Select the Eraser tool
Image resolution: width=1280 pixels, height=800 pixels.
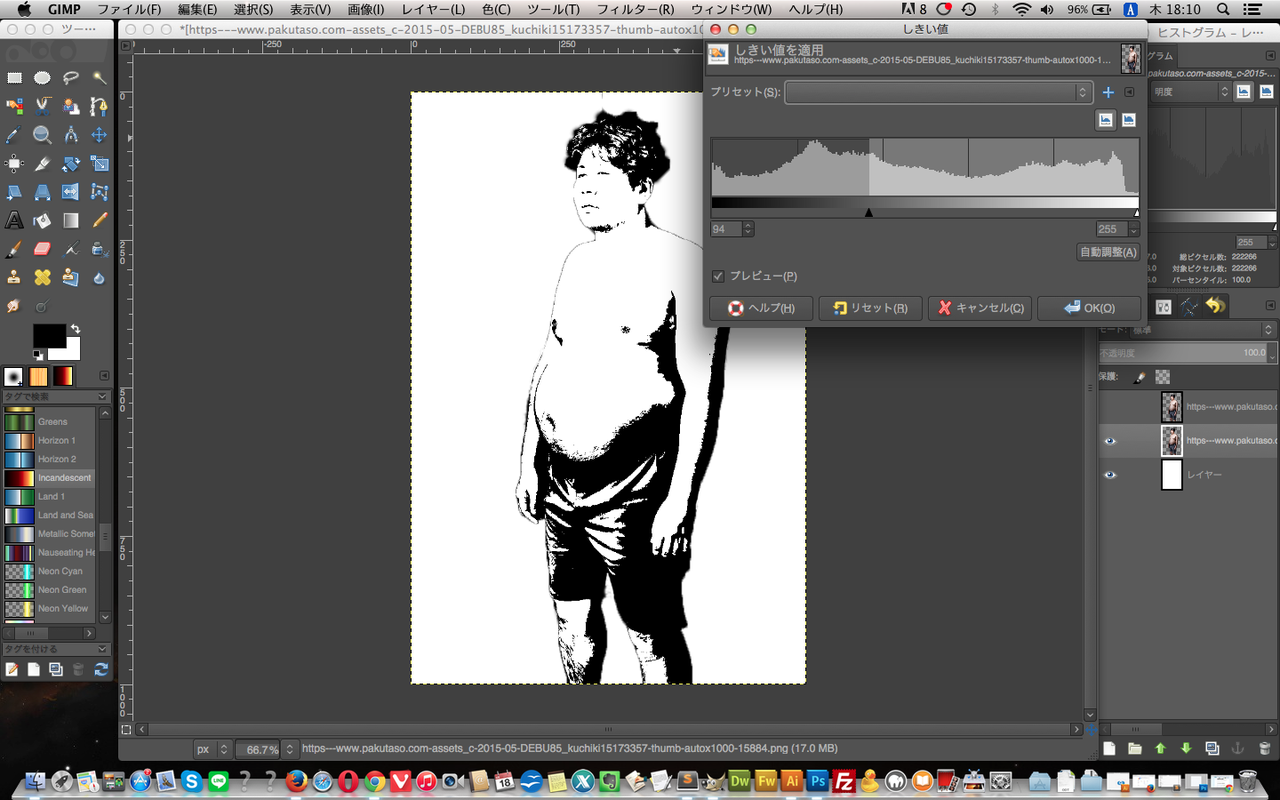[42, 249]
